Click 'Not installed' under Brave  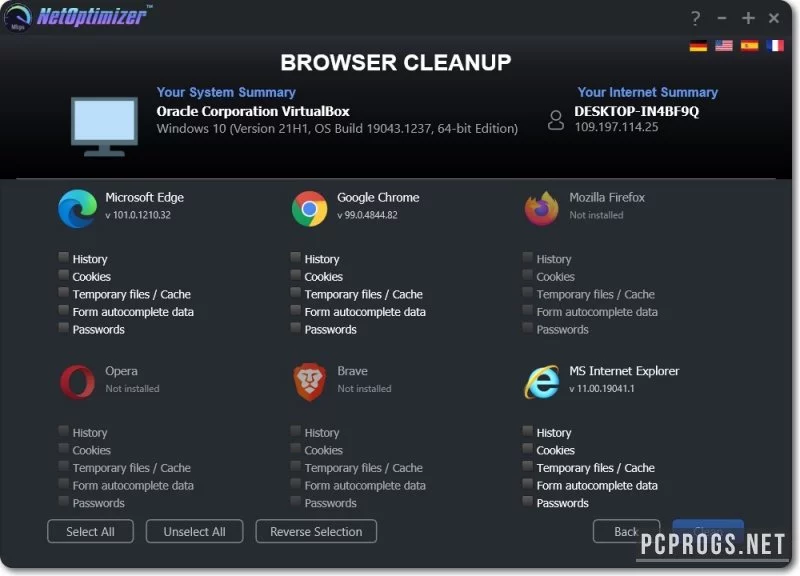[x=364, y=389]
